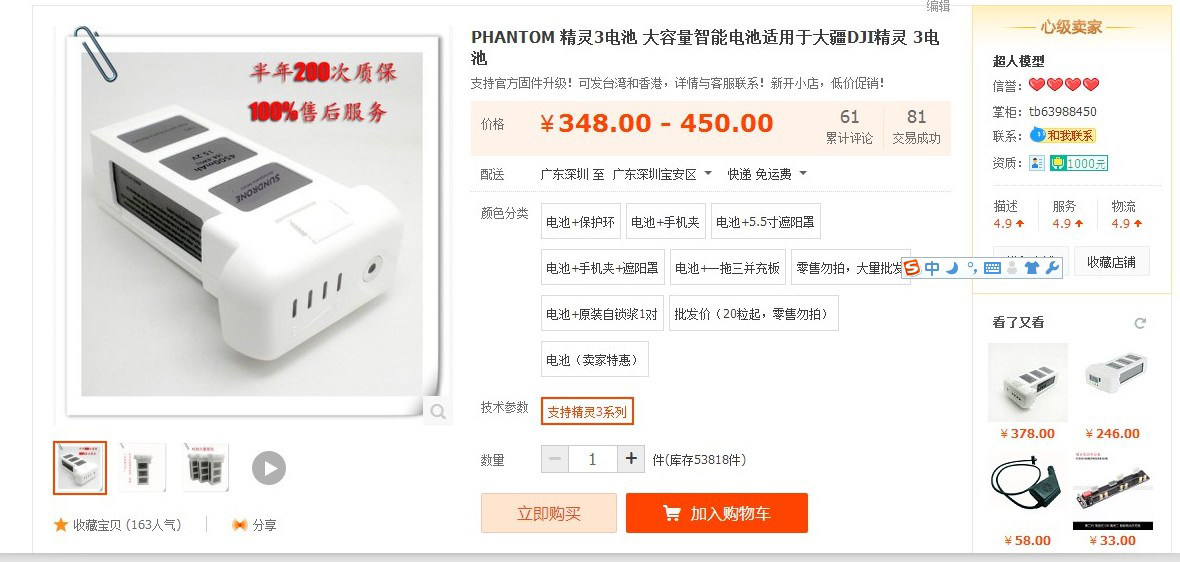Click the 立即购买 button
This screenshot has height=562, width=1180.
click(549, 513)
